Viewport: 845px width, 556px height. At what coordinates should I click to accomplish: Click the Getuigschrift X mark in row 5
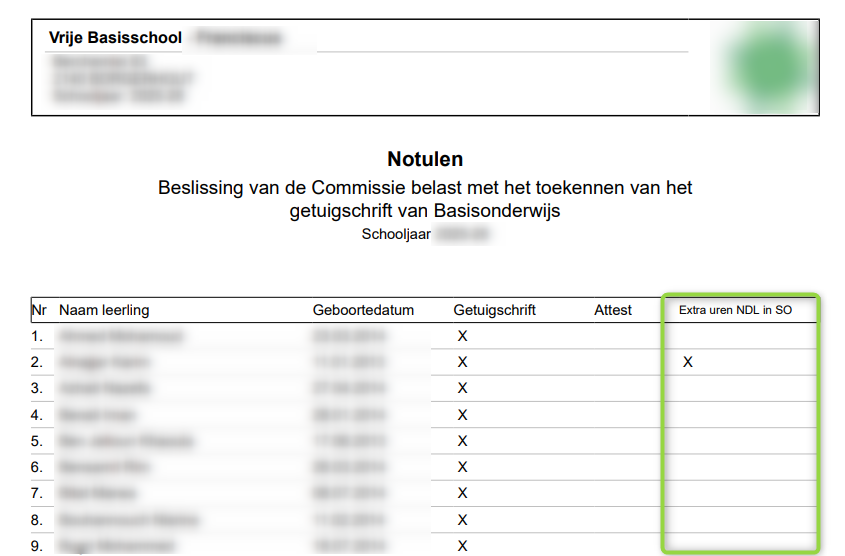click(x=462, y=441)
